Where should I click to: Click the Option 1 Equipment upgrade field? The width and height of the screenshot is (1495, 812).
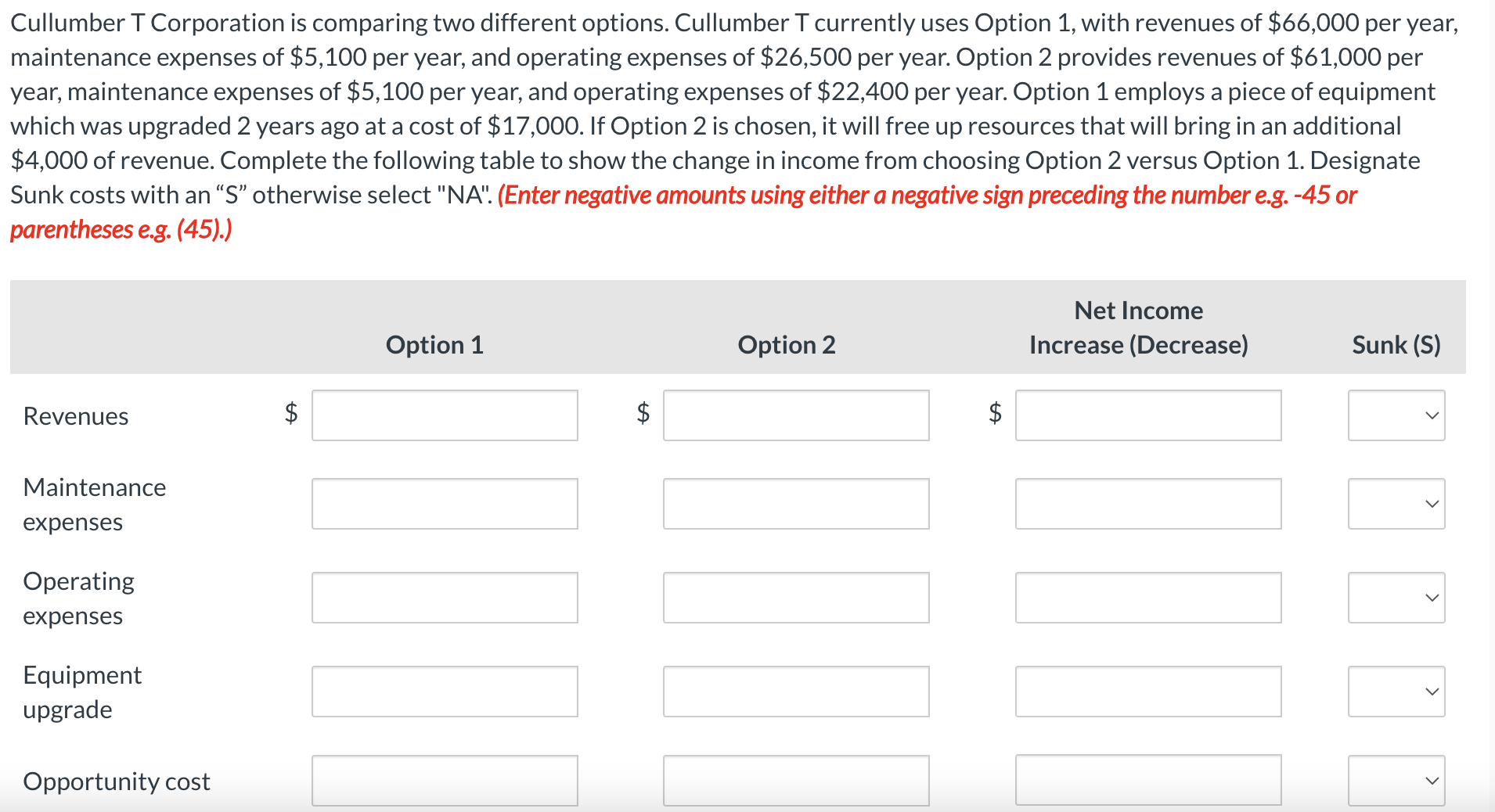point(444,692)
